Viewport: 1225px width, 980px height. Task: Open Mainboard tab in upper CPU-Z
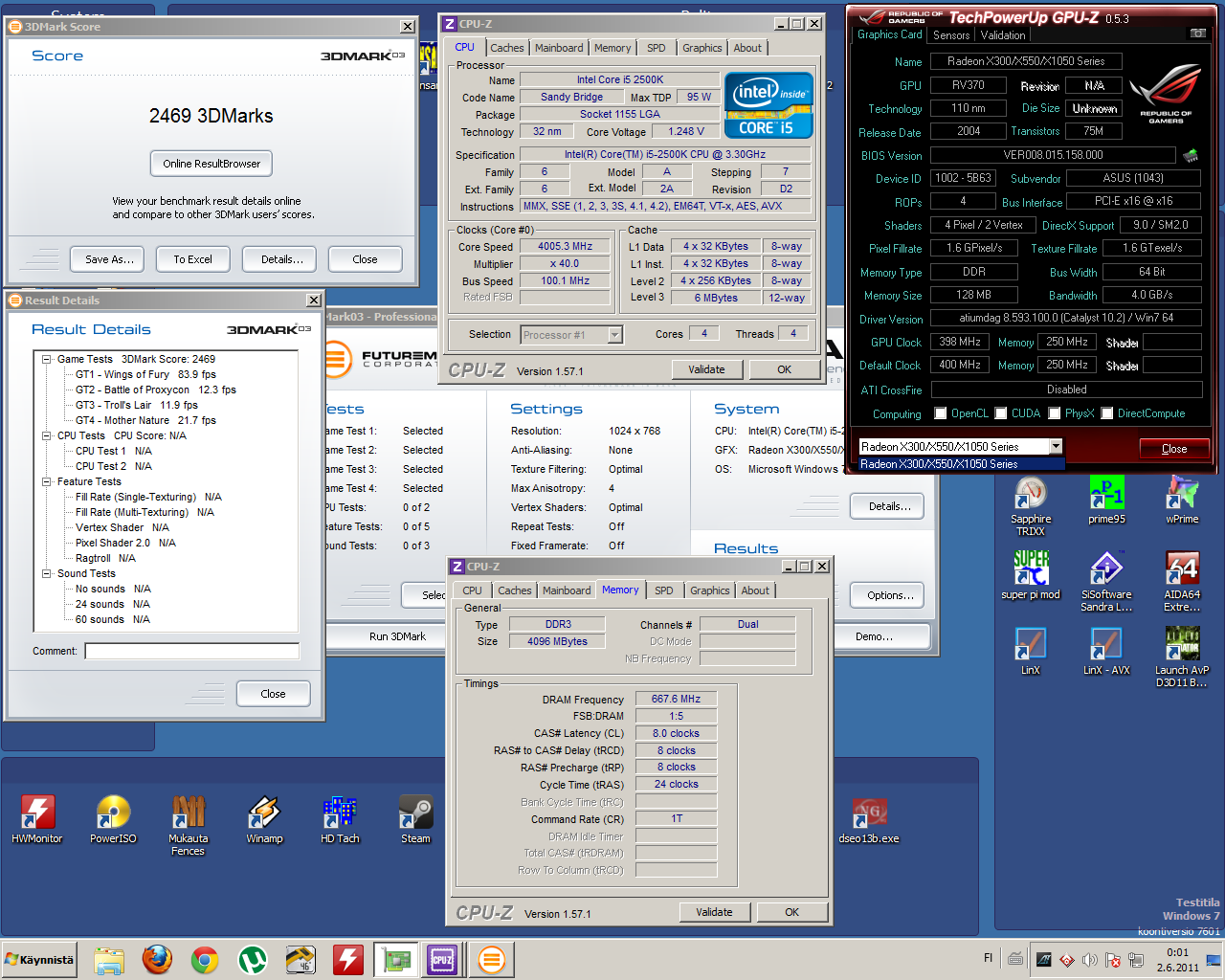pos(559,48)
